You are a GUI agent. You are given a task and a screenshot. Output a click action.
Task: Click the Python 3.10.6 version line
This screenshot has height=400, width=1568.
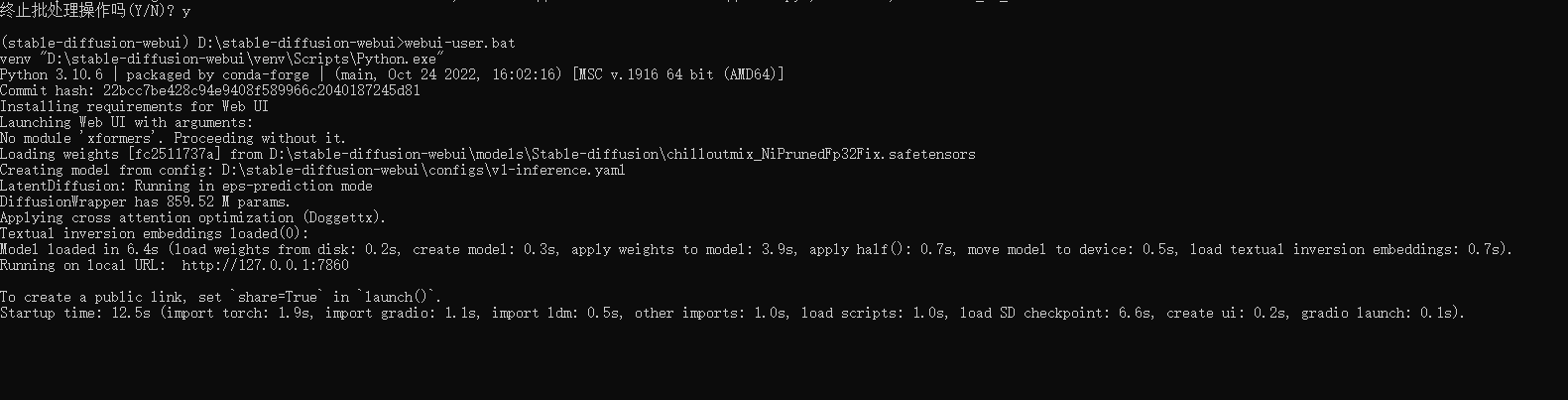392,74
